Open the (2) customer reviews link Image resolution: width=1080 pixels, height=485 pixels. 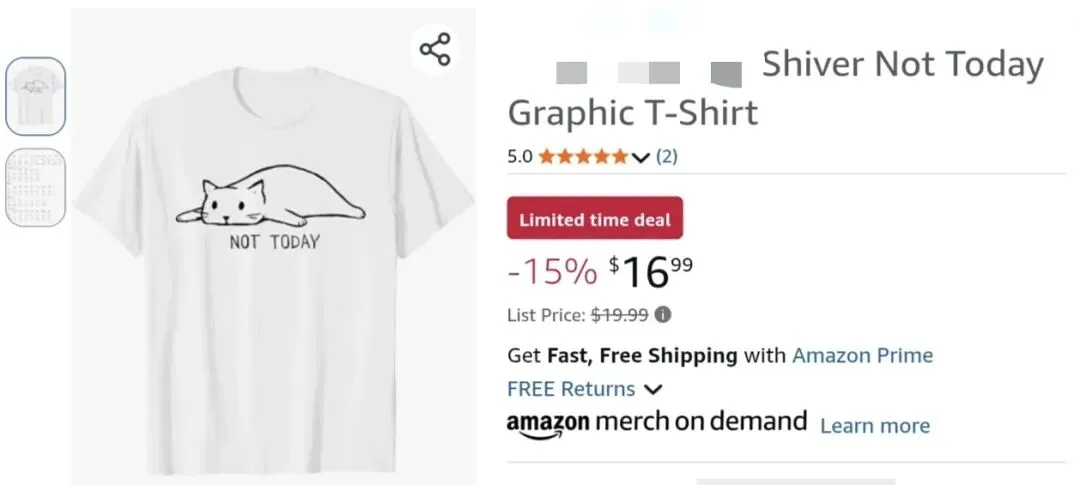click(x=667, y=156)
